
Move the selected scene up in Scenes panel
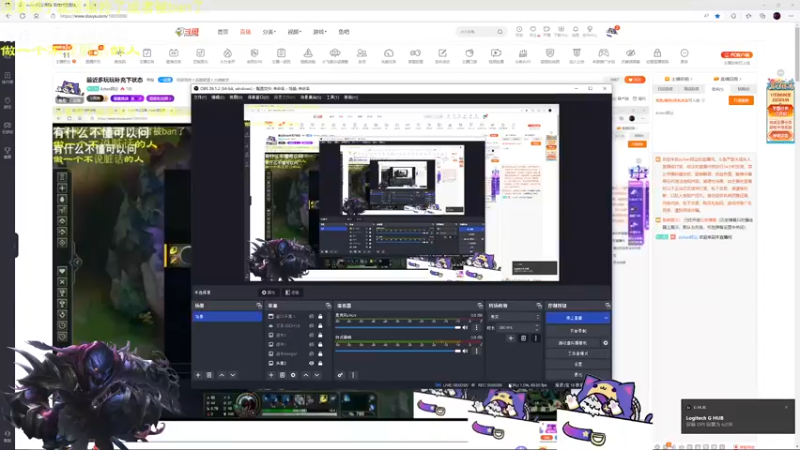(x=221, y=375)
